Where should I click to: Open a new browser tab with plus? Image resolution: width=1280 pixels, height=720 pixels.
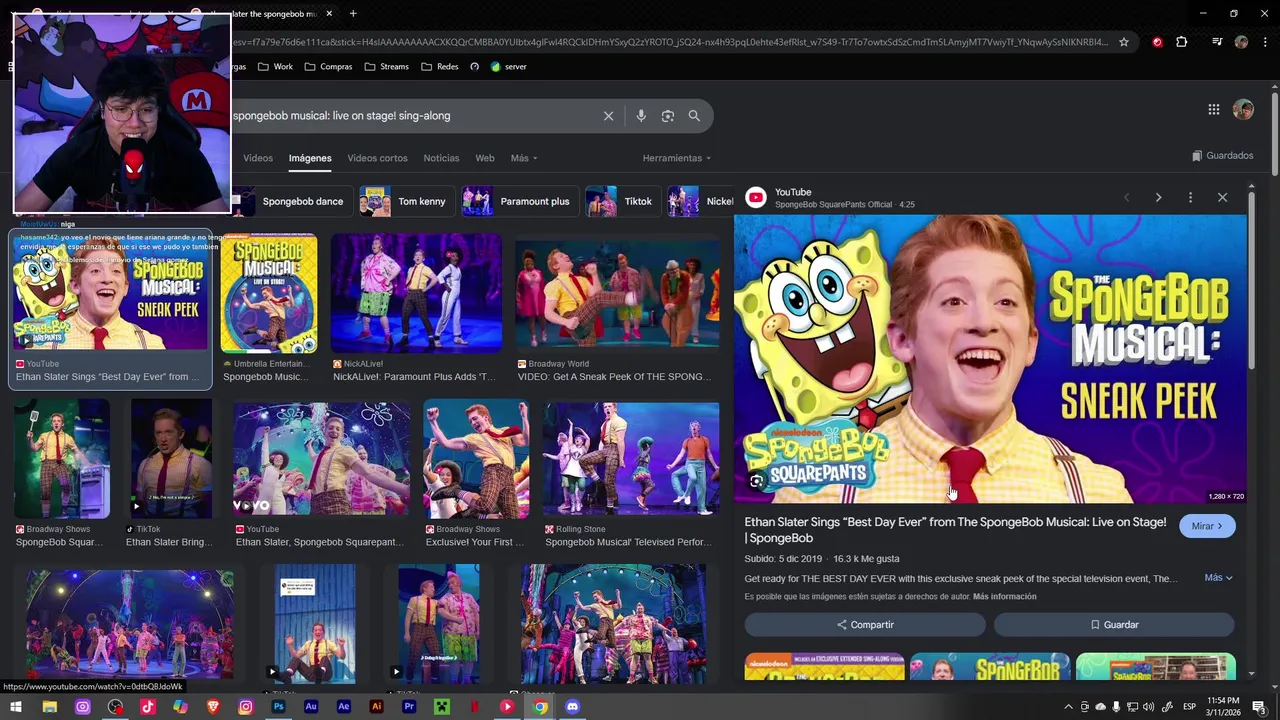(353, 14)
